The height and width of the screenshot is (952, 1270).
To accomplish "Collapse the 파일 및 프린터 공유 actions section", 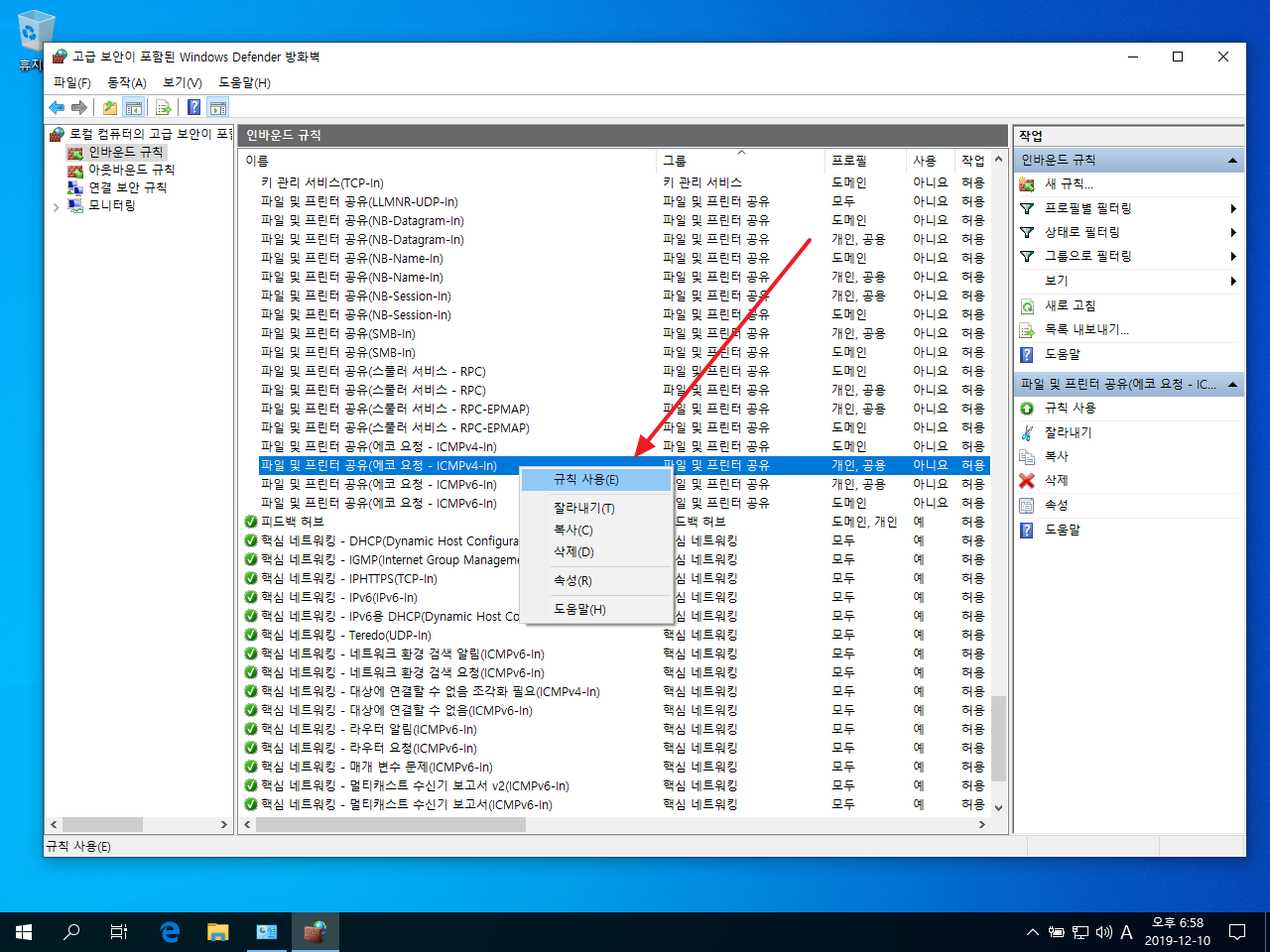I will pos(1232,385).
